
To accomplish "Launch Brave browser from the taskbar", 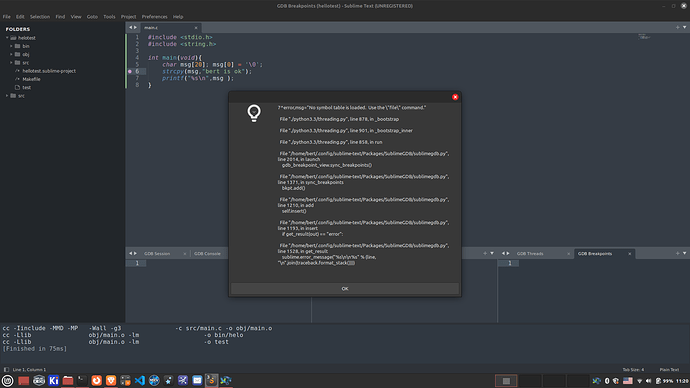I will pyautogui.click(x=111, y=381).
